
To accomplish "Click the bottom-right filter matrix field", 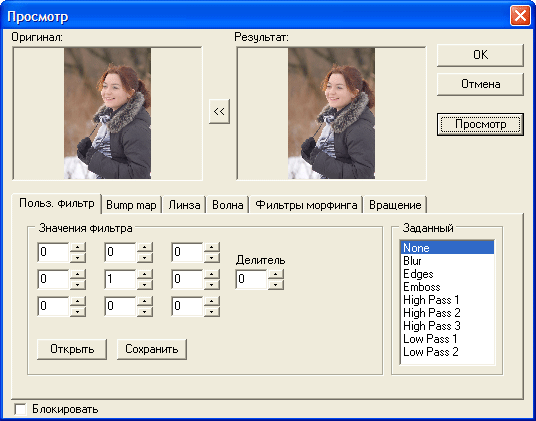I will pos(187,306).
